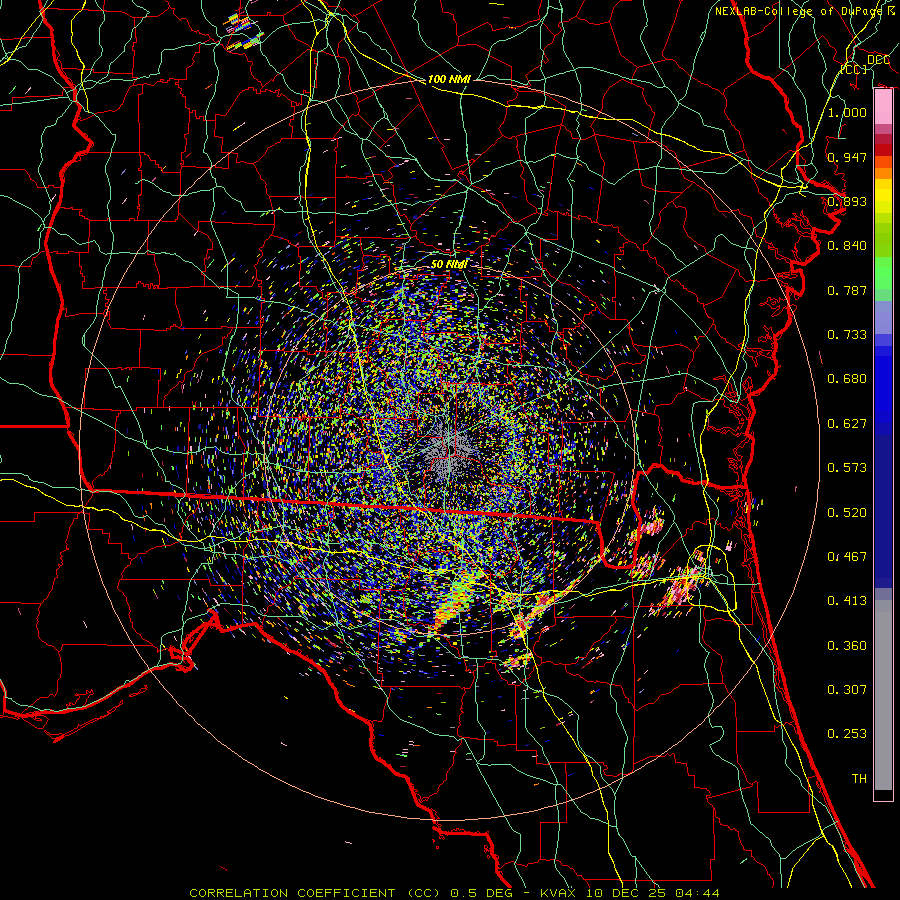Select the 0.467 scale value

click(x=847, y=557)
